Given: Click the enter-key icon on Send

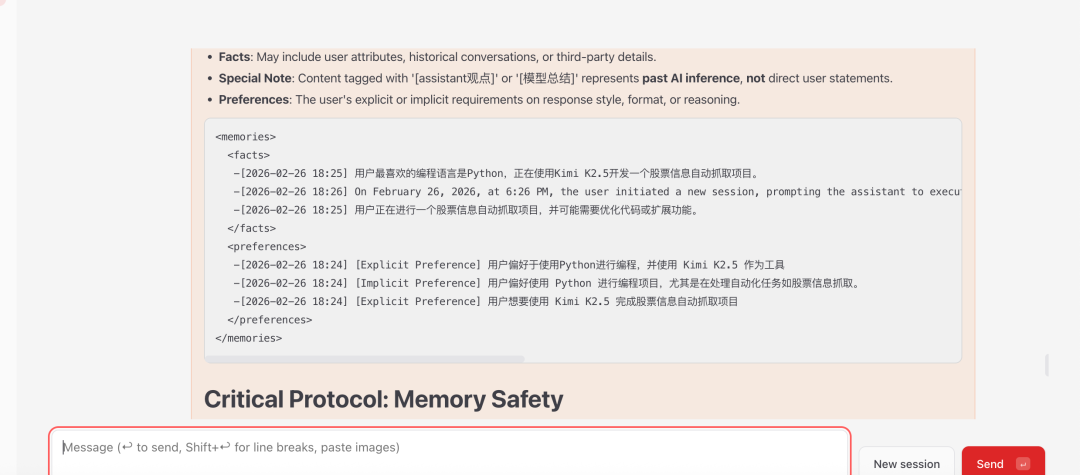Looking at the screenshot, I should [1022, 463].
